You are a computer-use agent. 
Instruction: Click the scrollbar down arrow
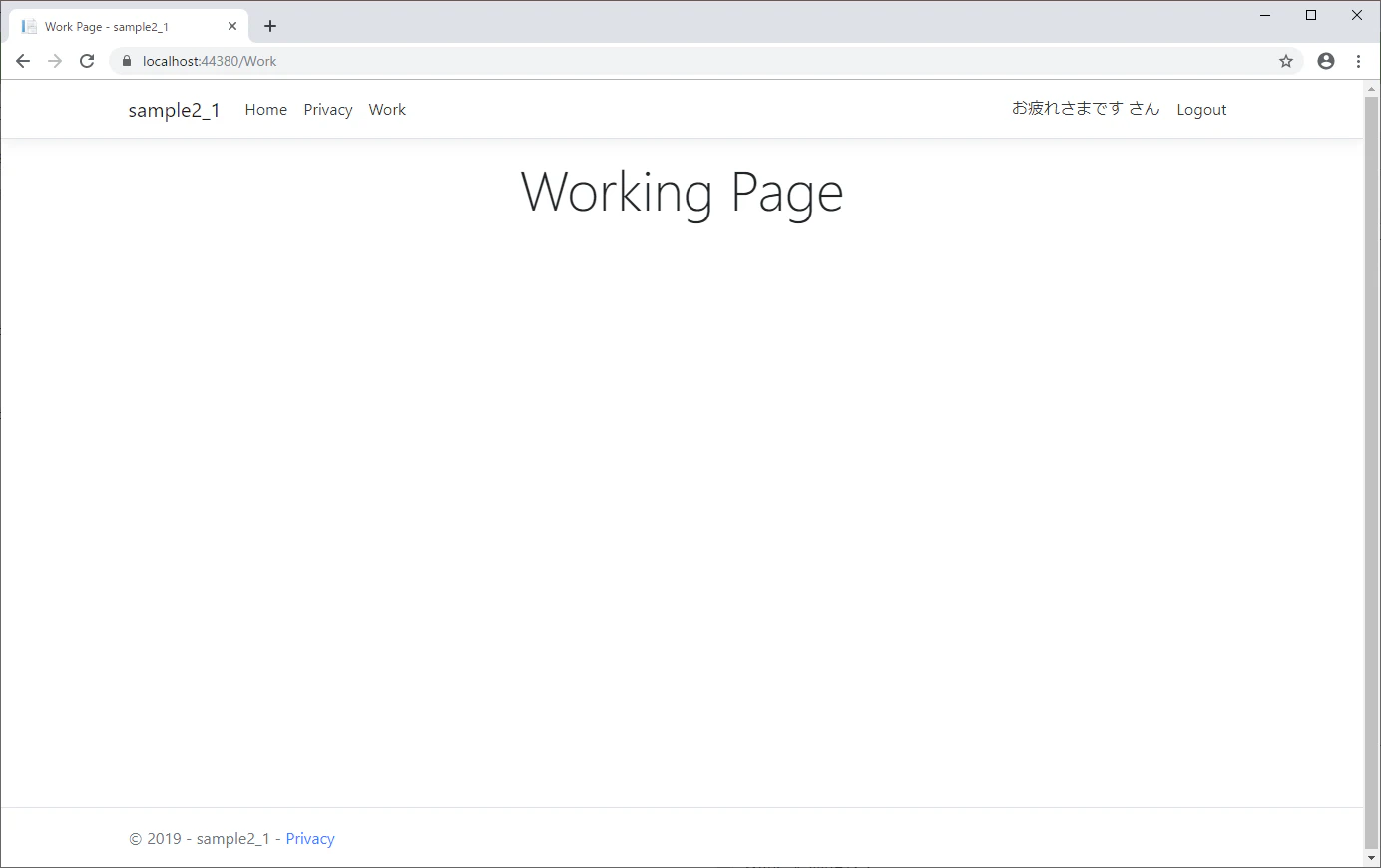[1371, 859]
